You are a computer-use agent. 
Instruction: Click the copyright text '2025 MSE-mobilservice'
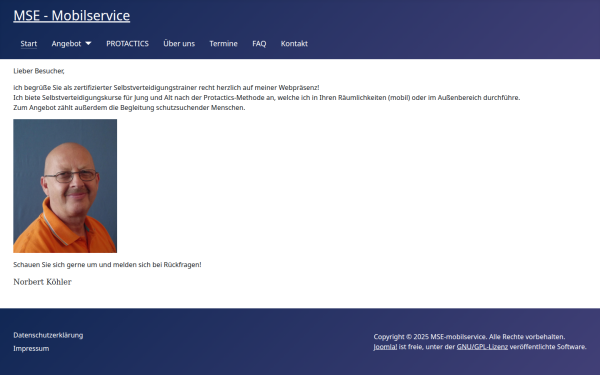(x=449, y=337)
